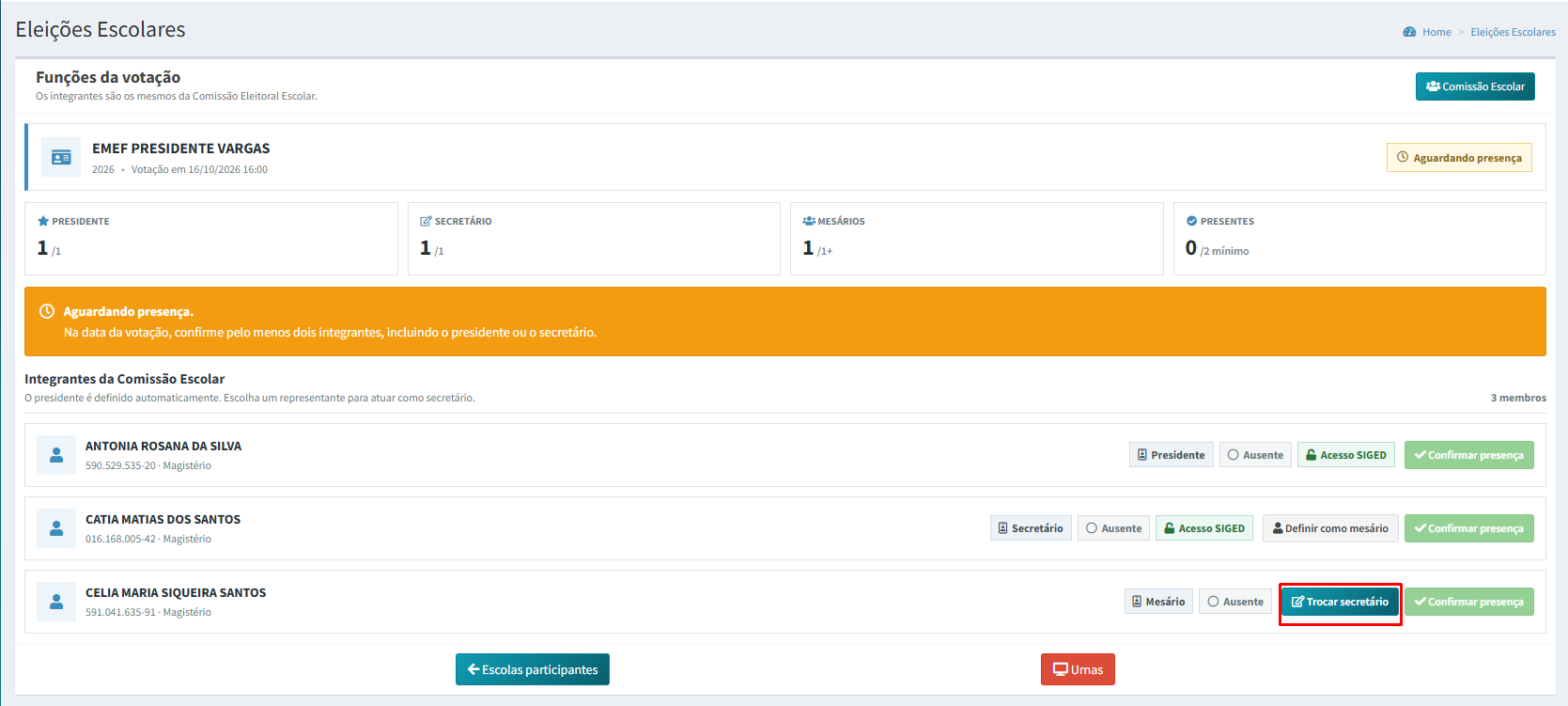The width and height of the screenshot is (1568, 706).
Task: Click the star icon next to PRESIDENTE
Action: coord(43,221)
